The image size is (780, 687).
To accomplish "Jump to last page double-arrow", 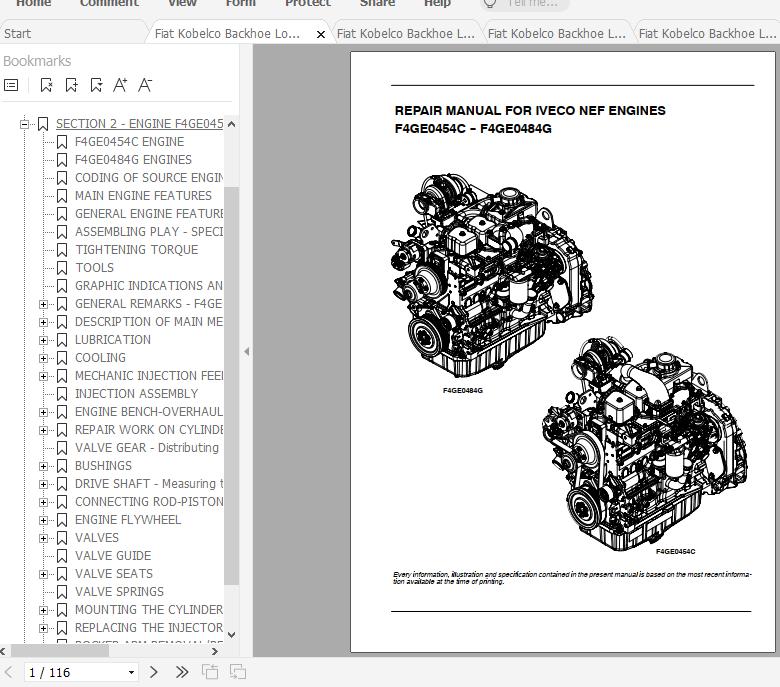I will (182, 673).
